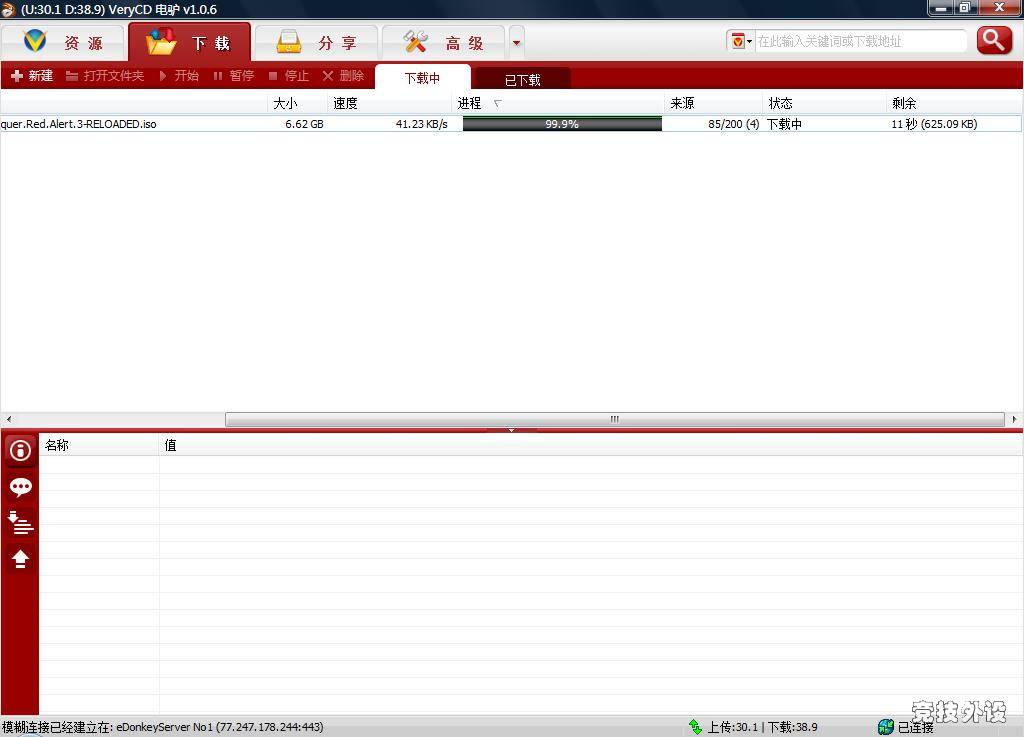This screenshot has width=1024, height=737.
Task: Click the 打开文件夹 open folder button
Action: [x=105, y=76]
